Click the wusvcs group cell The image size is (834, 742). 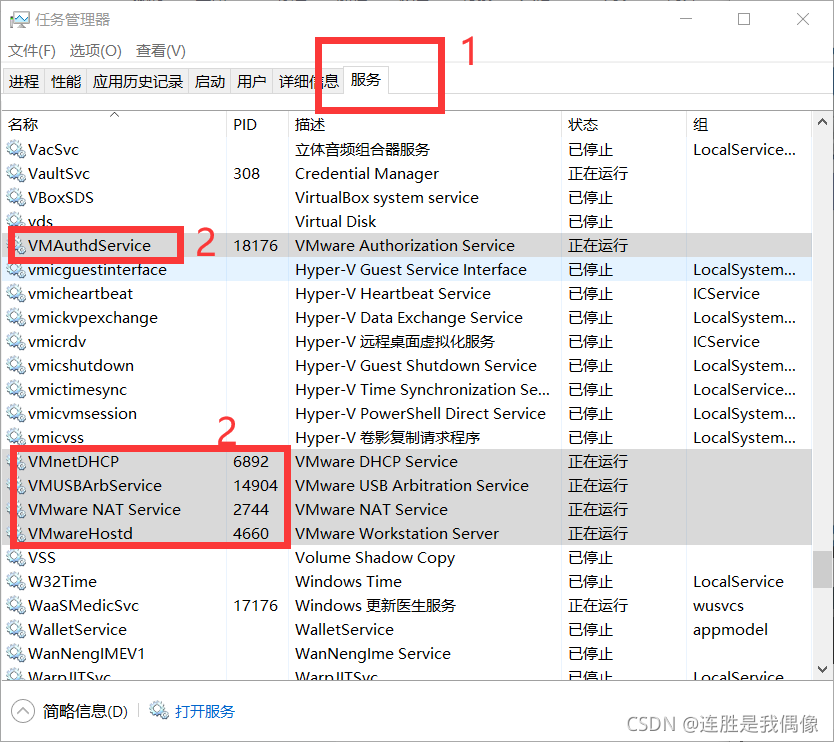(x=718, y=605)
